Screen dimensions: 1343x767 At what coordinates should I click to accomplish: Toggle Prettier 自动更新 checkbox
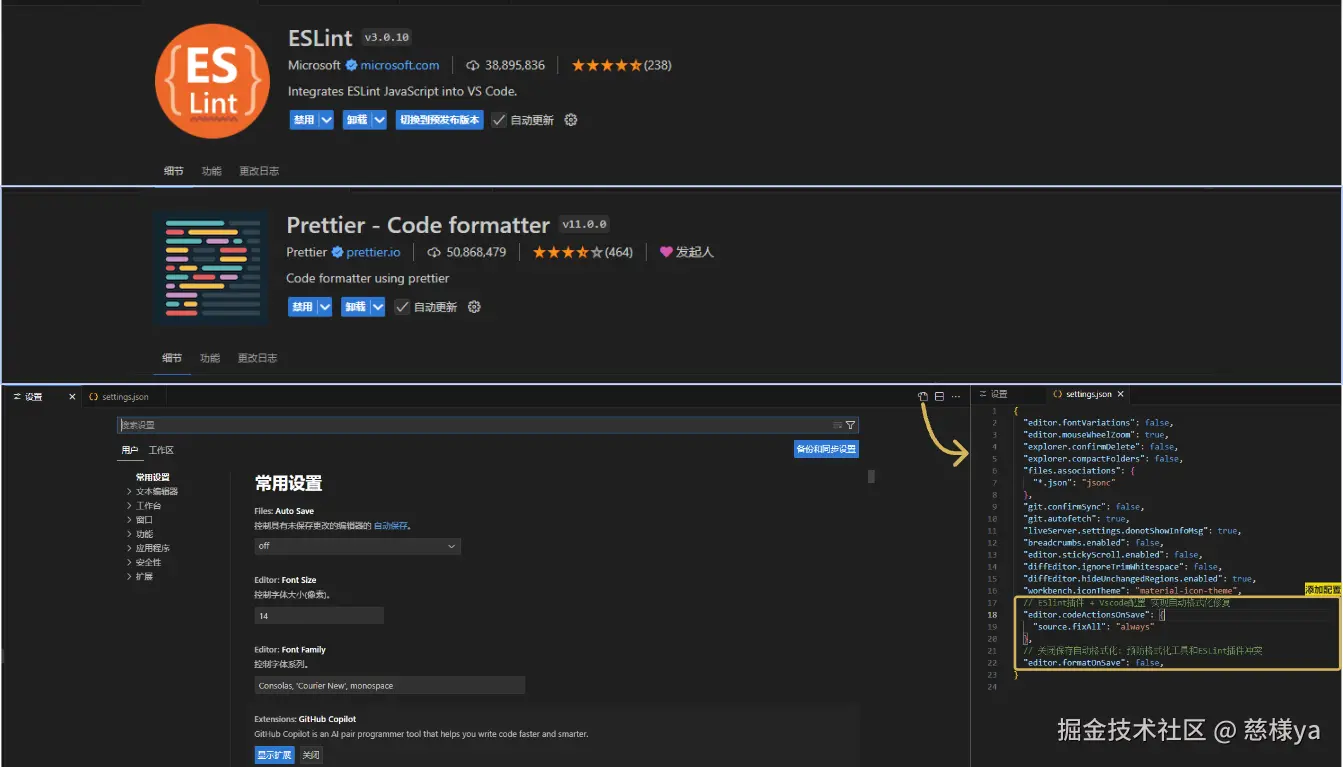click(x=402, y=307)
